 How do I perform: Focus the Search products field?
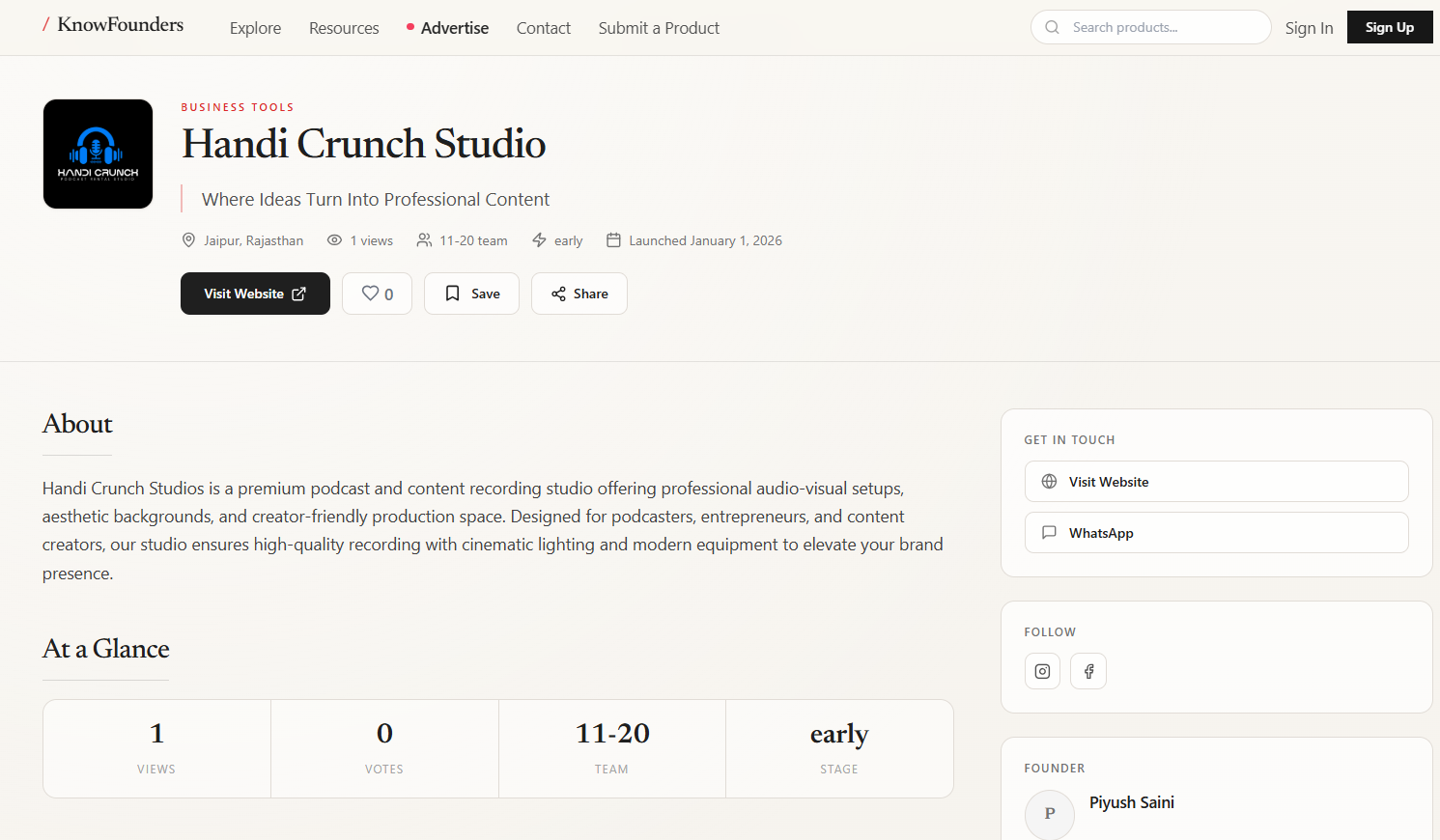tap(1151, 27)
